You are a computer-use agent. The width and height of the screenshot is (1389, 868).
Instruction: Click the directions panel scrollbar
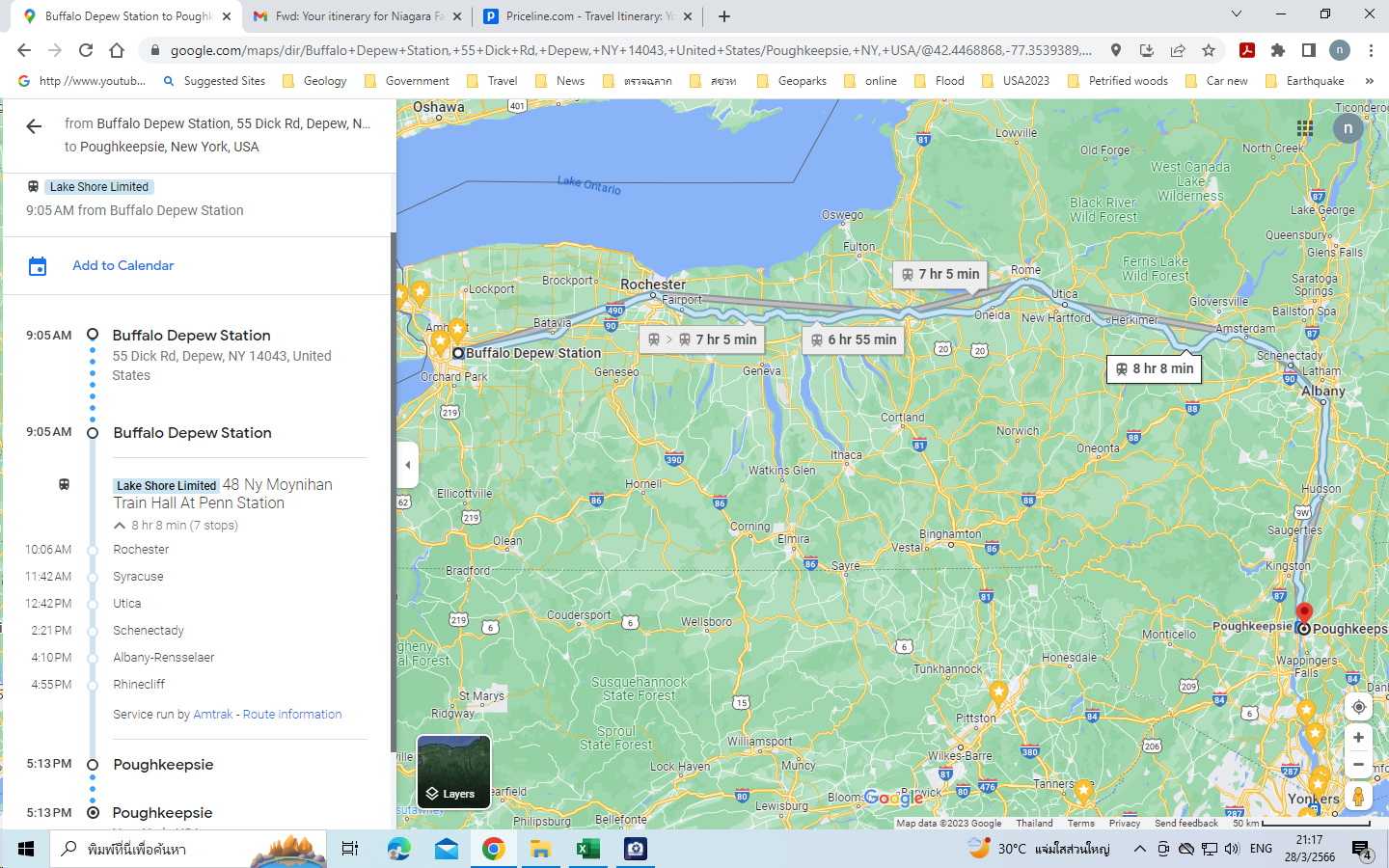point(392,492)
